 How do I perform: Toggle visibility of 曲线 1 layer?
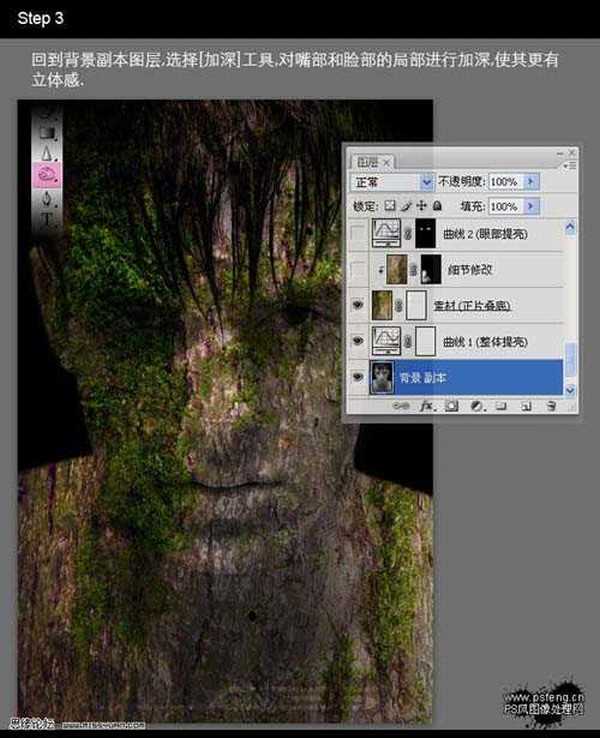(358, 341)
